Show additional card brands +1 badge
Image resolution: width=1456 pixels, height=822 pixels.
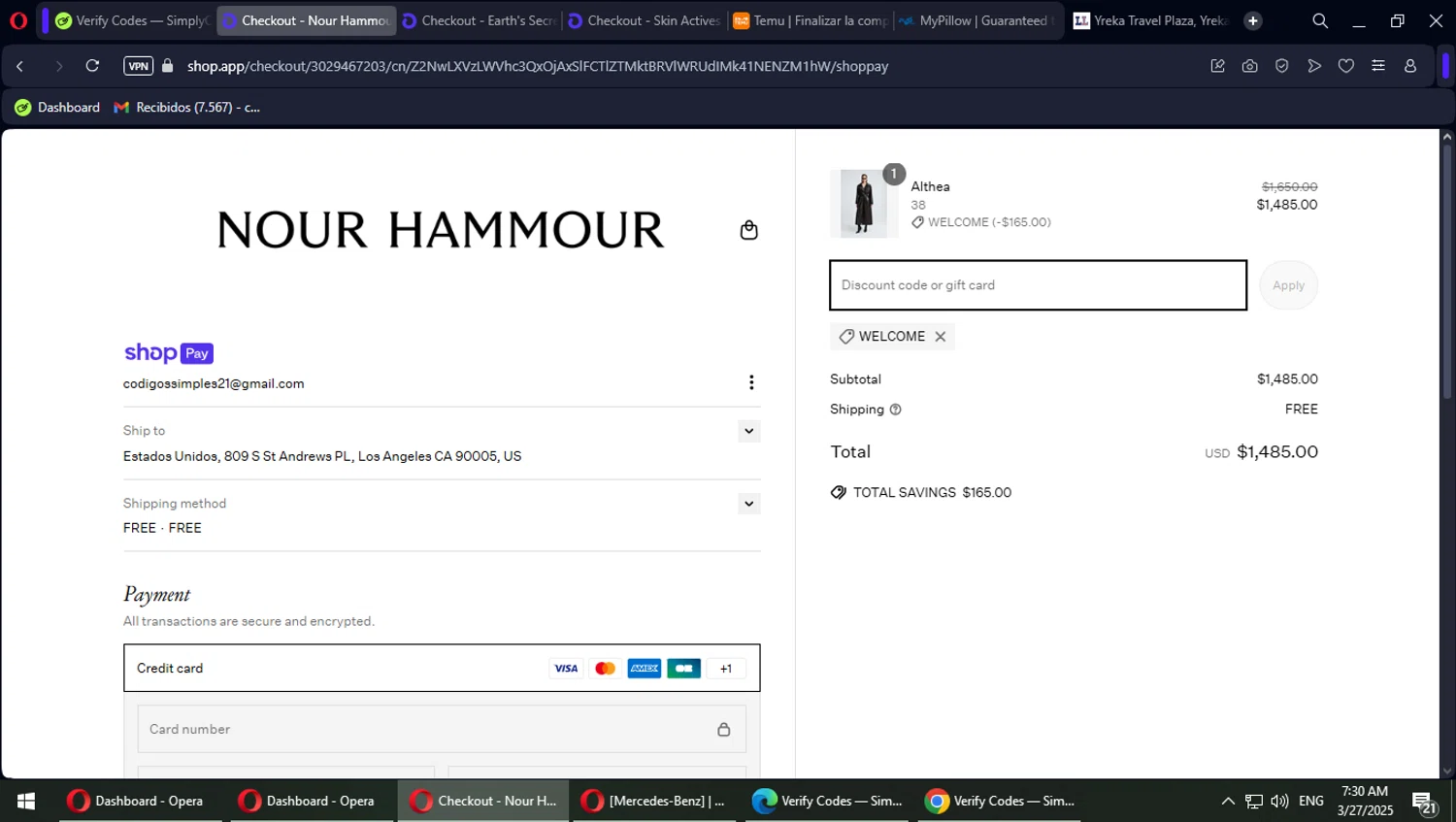click(x=726, y=669)
